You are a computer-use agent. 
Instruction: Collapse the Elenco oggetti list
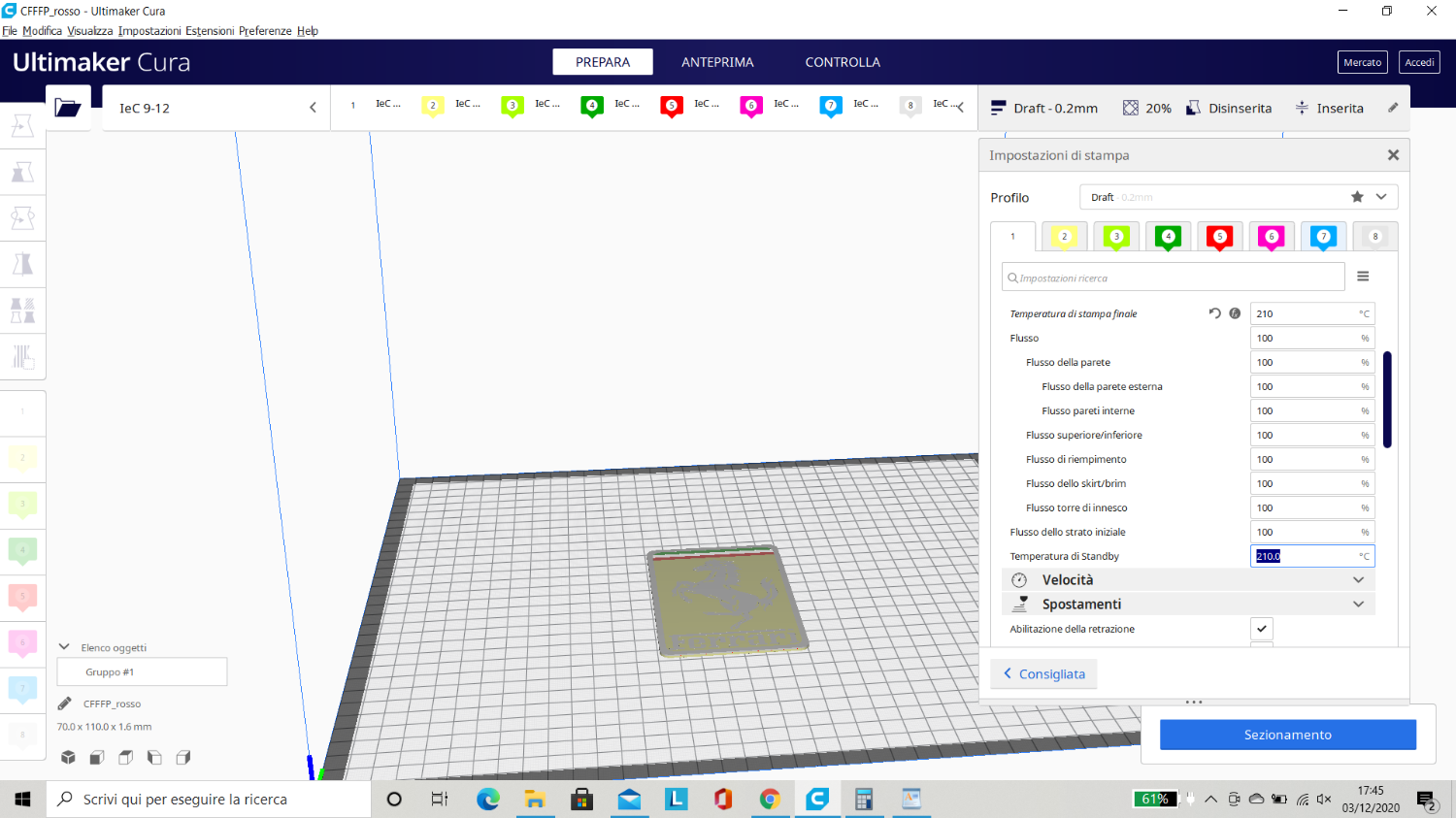pyautogui.click(x=64, y=647)
